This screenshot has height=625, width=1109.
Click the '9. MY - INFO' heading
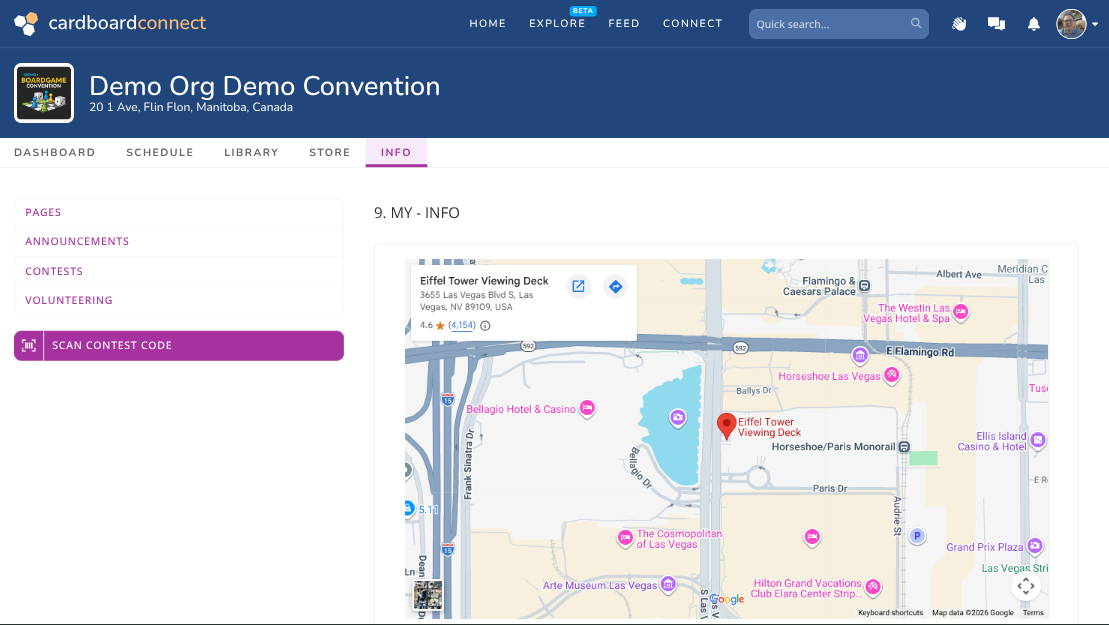point(417,213)
